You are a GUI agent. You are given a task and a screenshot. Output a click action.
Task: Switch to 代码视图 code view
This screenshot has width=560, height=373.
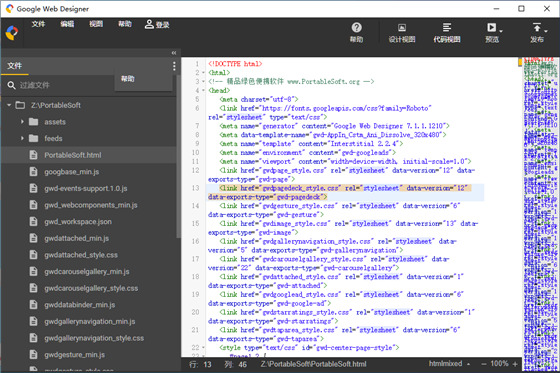click(x=447, y=33)
